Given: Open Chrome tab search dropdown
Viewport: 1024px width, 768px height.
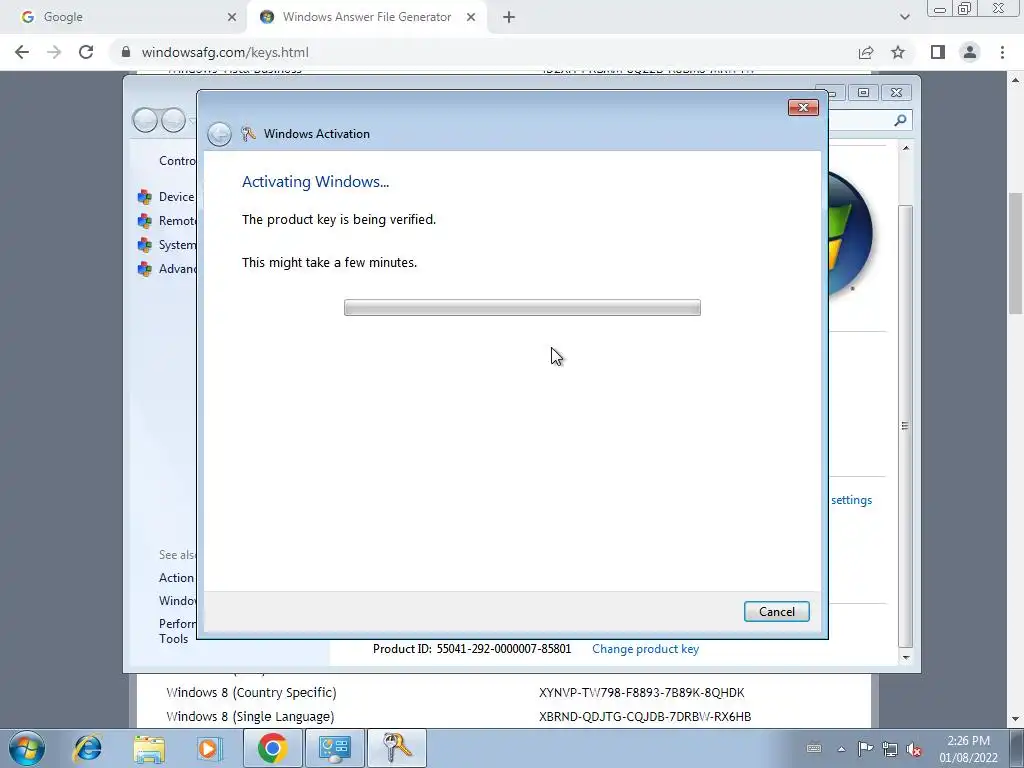Looking at the screenshot, I should click(904, 17).
